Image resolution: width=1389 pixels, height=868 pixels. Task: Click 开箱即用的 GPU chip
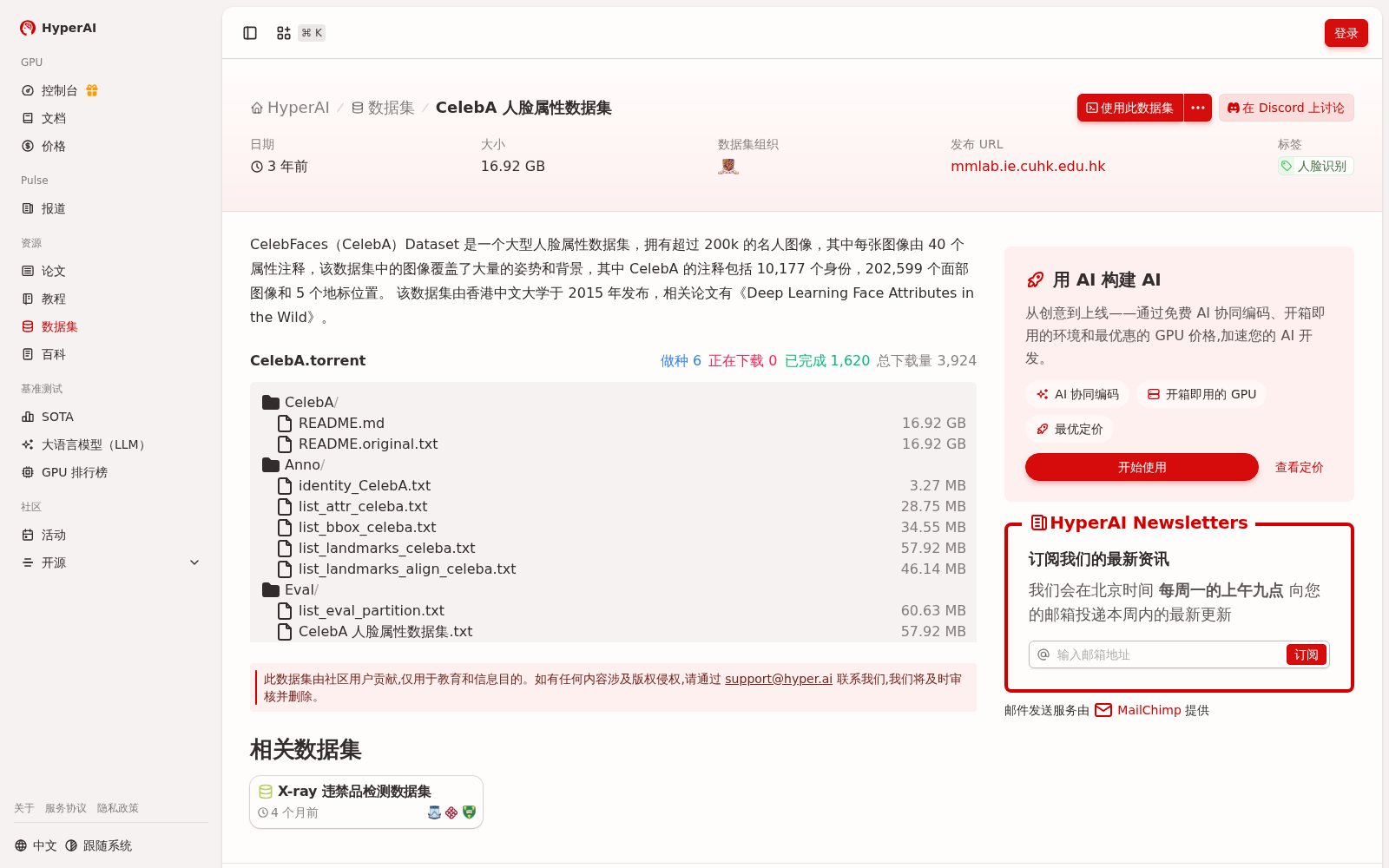(x=1201, y=394)
